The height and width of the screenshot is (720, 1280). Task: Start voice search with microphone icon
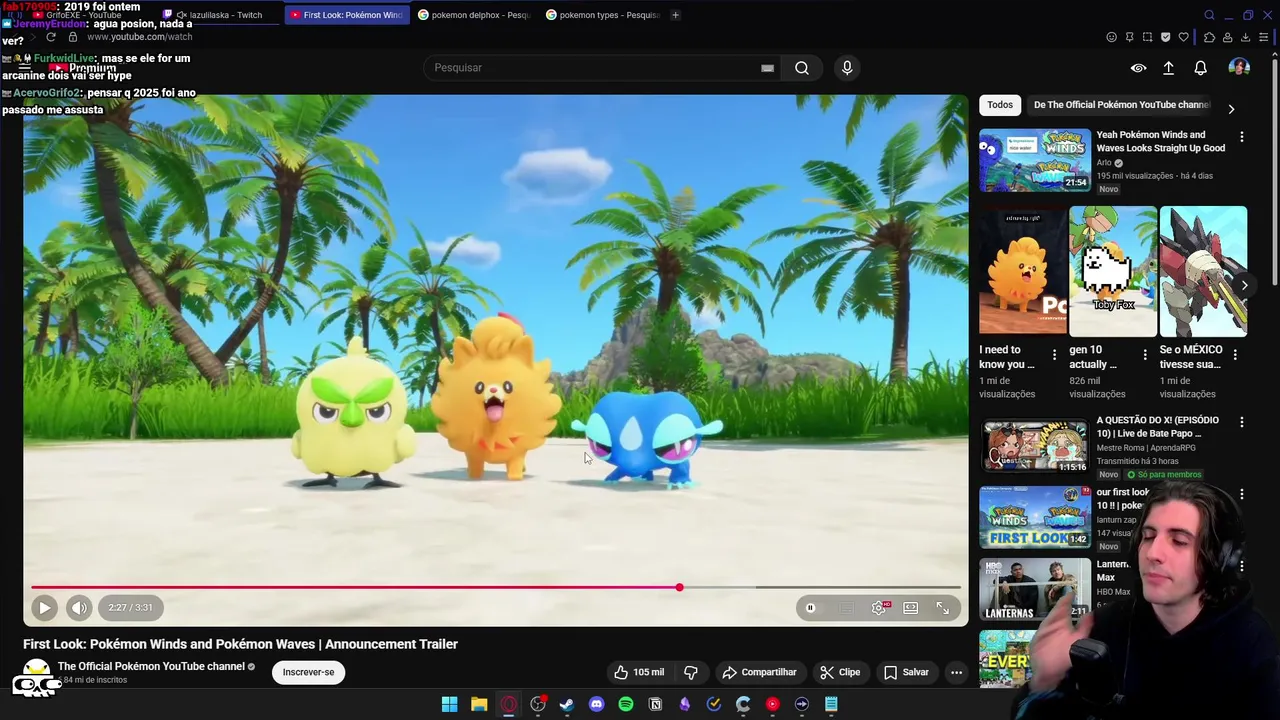(x=847, y=68)
